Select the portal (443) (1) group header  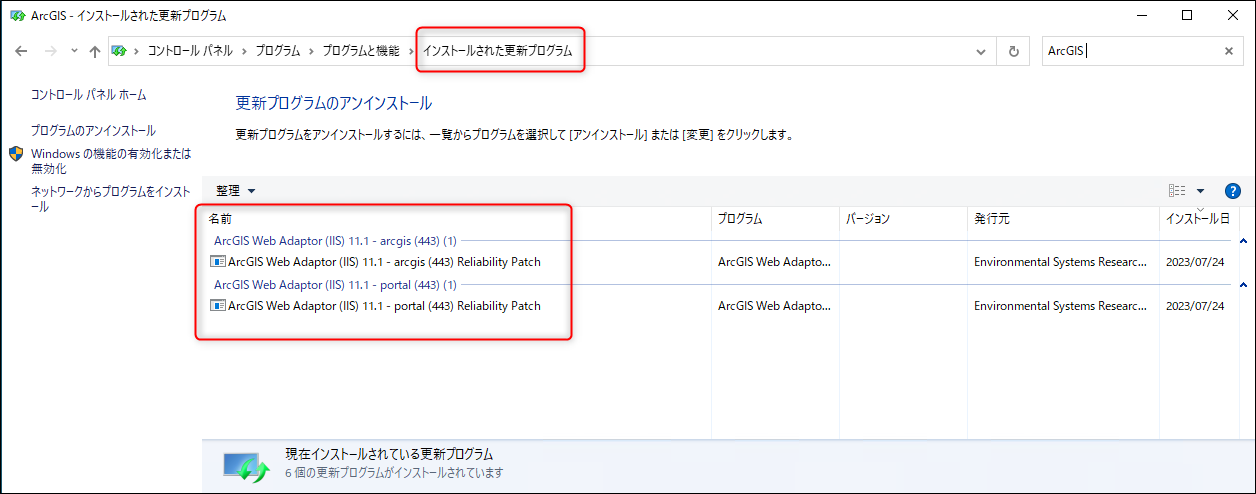pos(335,285)
